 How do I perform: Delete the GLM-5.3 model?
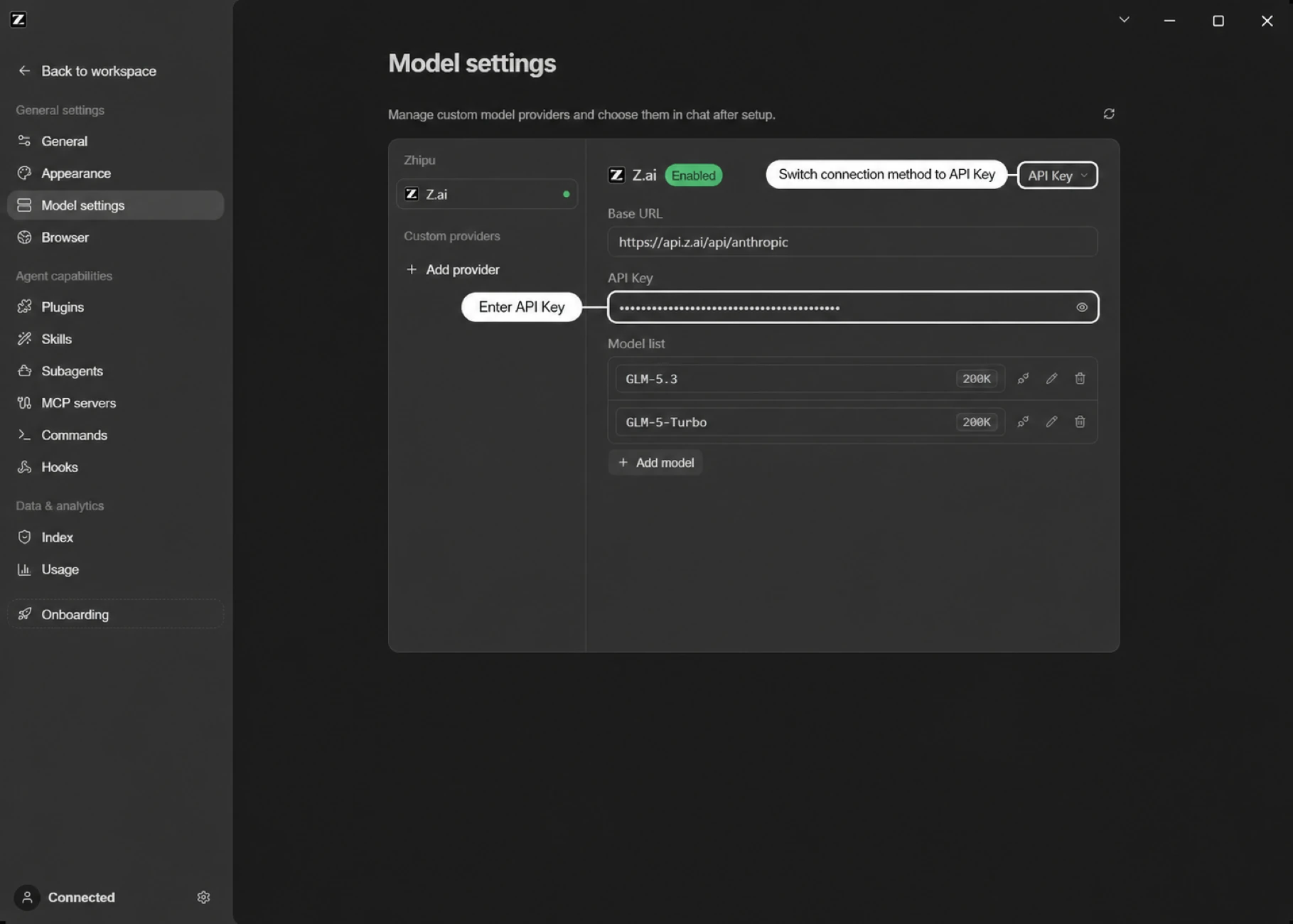click(x=1079, y=378)
